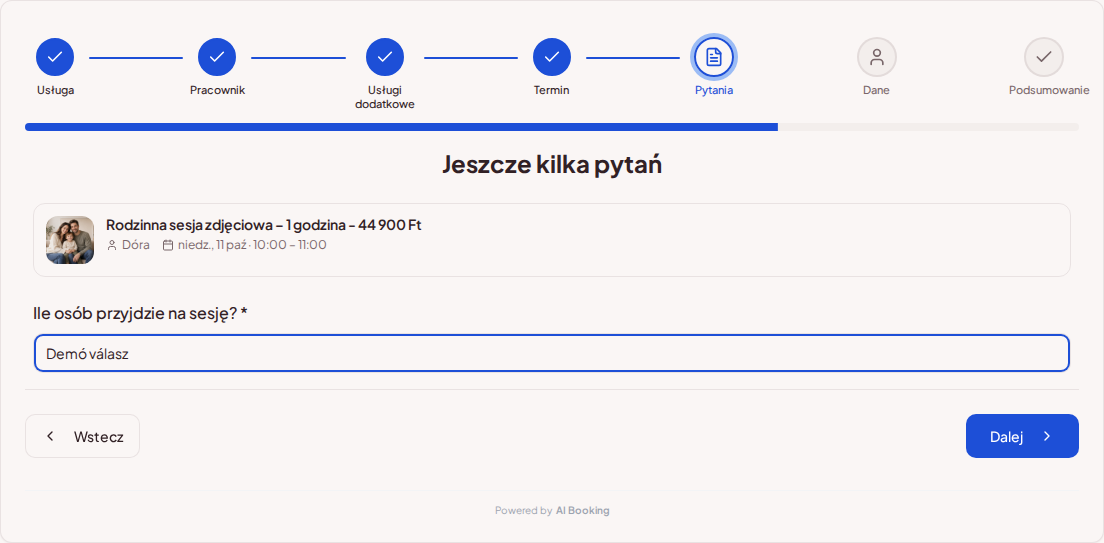
Task: Click the Usługa completed step checkmark circle
Action: (55, 57)
